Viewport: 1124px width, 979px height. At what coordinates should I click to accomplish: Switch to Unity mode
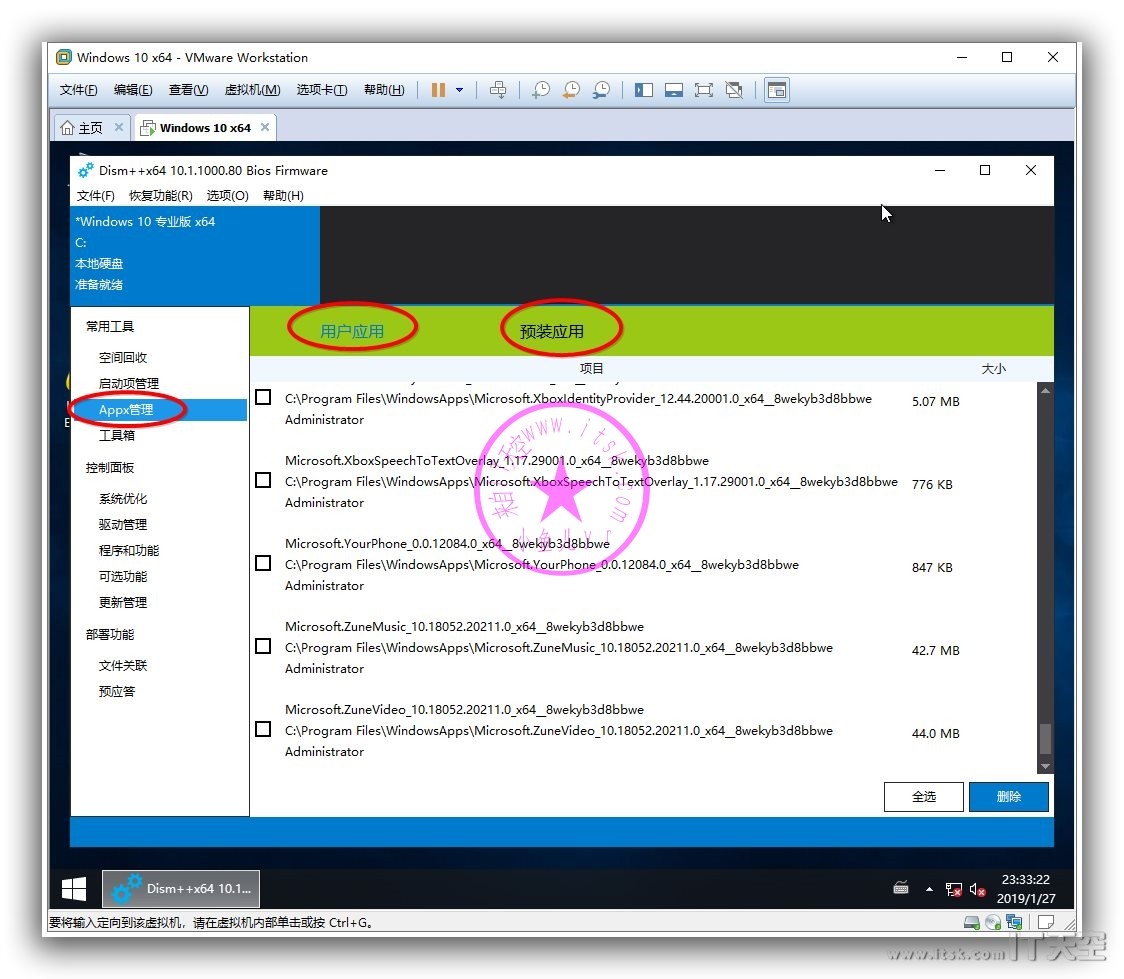(x=734, y=90)
